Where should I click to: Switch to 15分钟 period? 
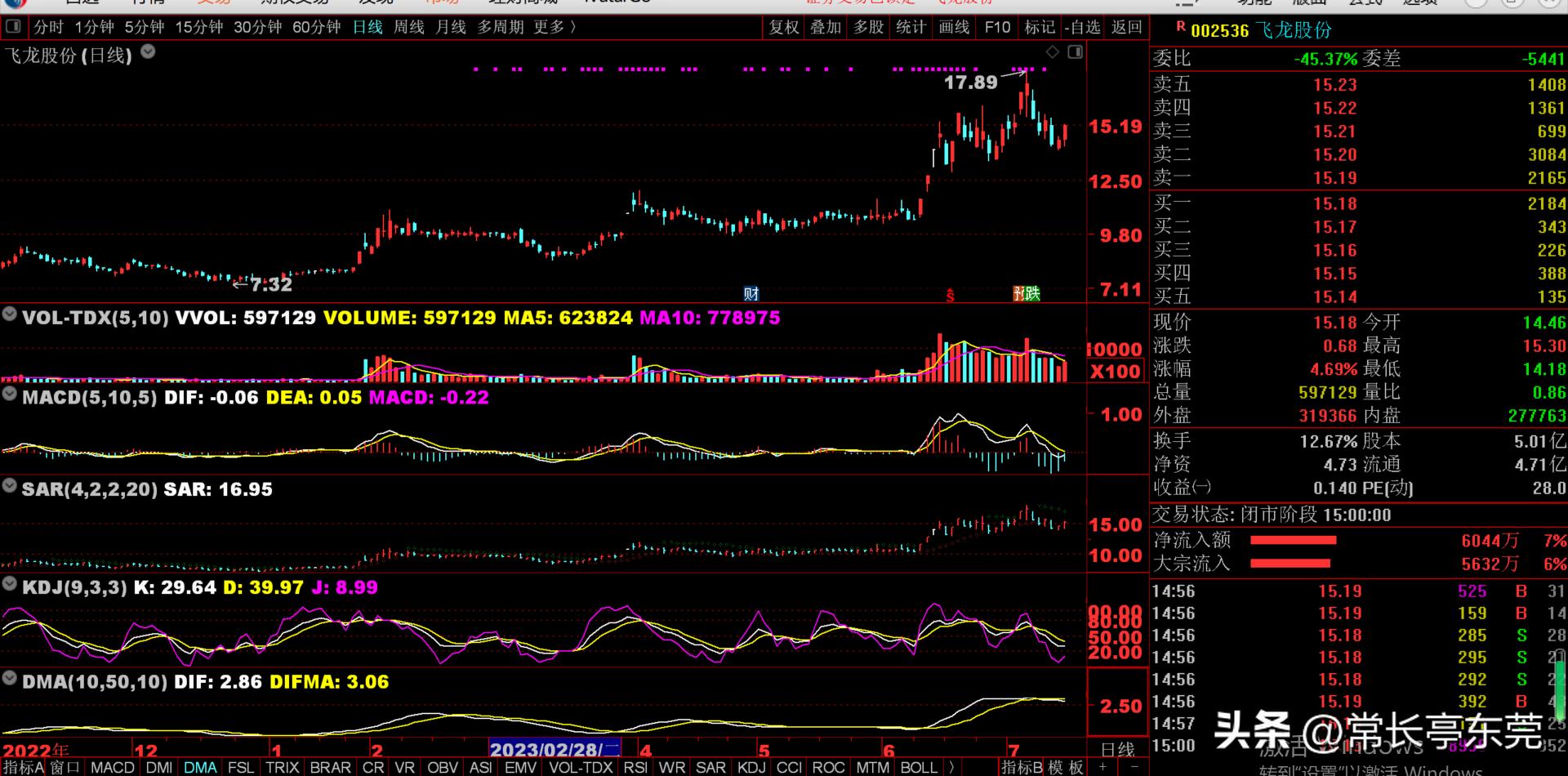point(199,27)
